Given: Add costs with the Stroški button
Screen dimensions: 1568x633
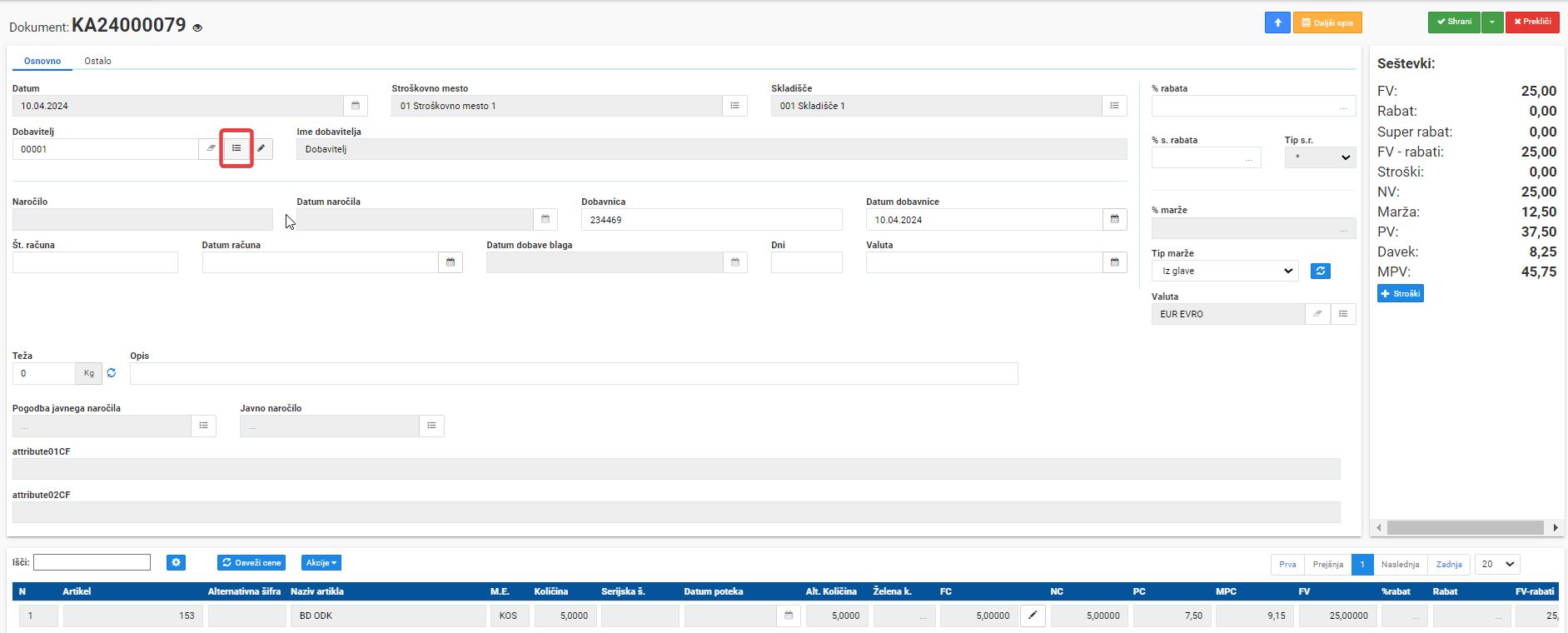Looking at the screenshot, I should coord(1400,293).
